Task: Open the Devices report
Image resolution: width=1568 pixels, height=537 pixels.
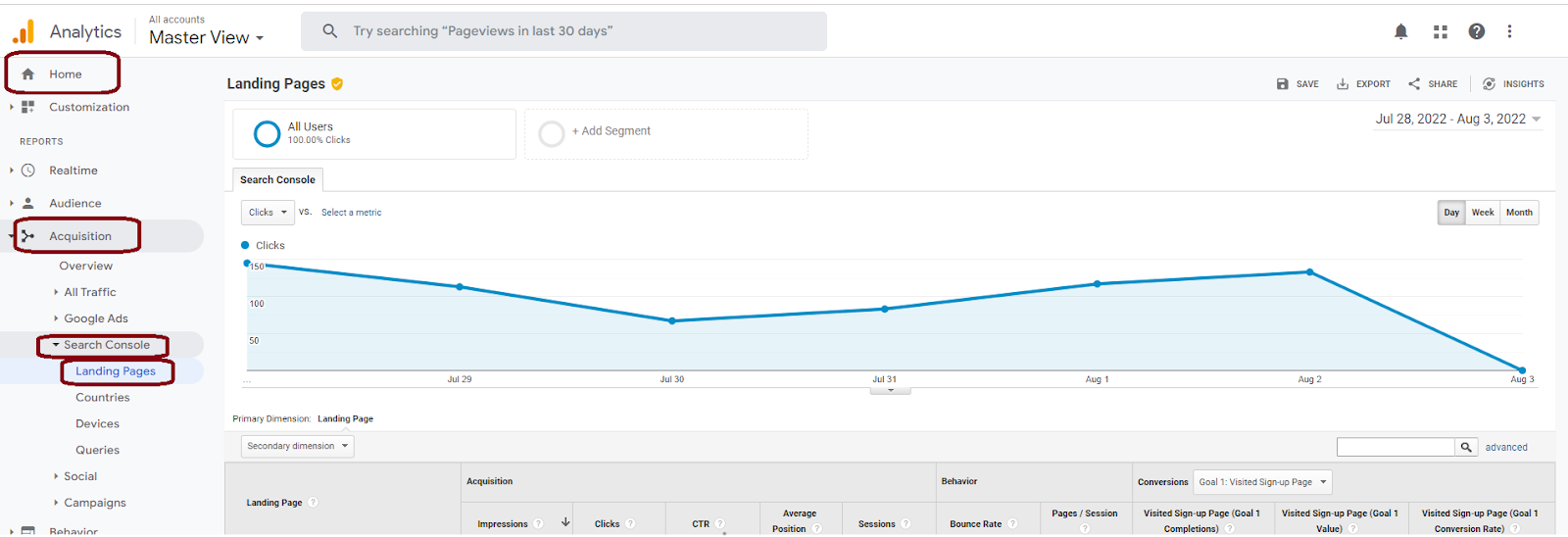Action: 97,424
